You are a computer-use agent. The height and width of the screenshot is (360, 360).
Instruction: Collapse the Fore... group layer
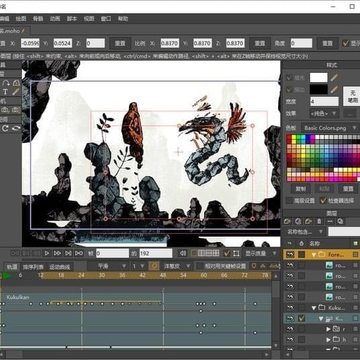pyautogui.click(x=314, y=255)
